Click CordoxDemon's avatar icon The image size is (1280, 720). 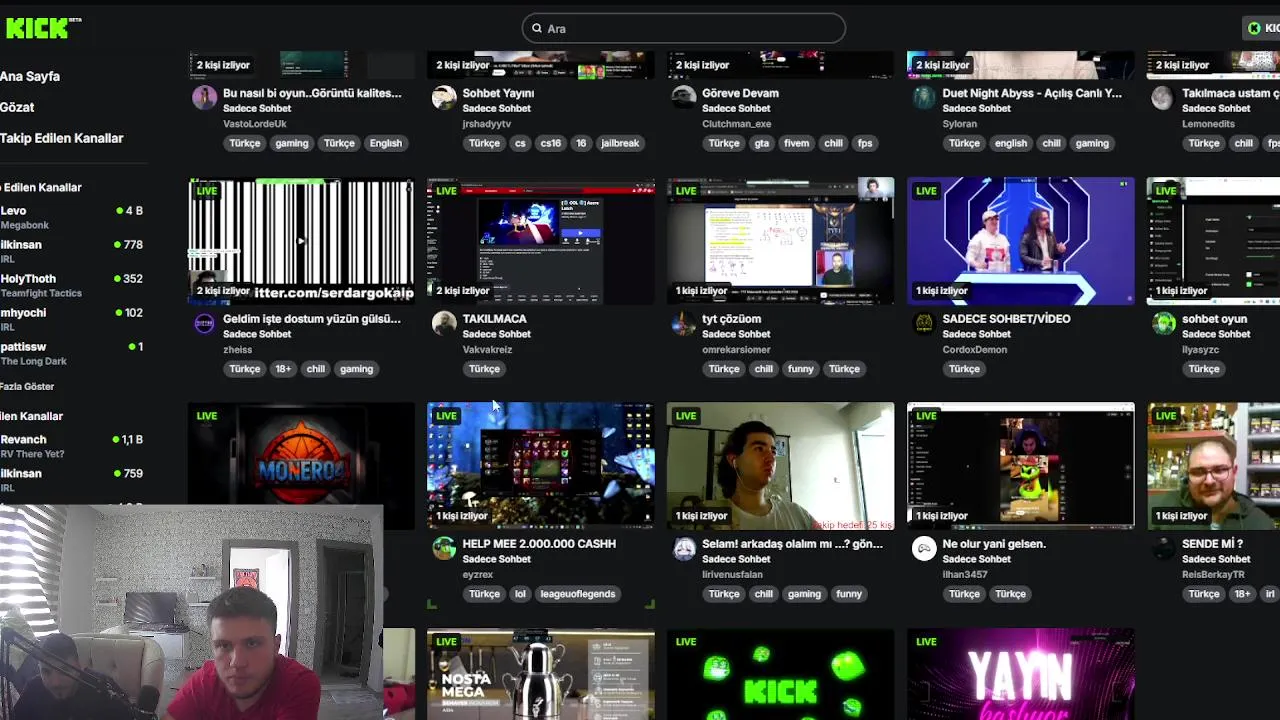pyautogui.click(x=924, y=323)
